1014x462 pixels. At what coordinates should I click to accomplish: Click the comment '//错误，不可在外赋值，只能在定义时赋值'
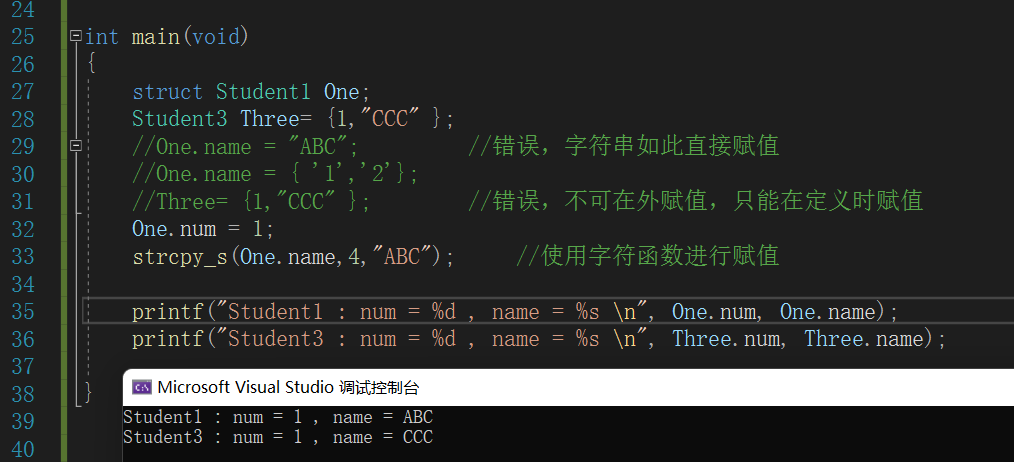(x=696, y=201)
